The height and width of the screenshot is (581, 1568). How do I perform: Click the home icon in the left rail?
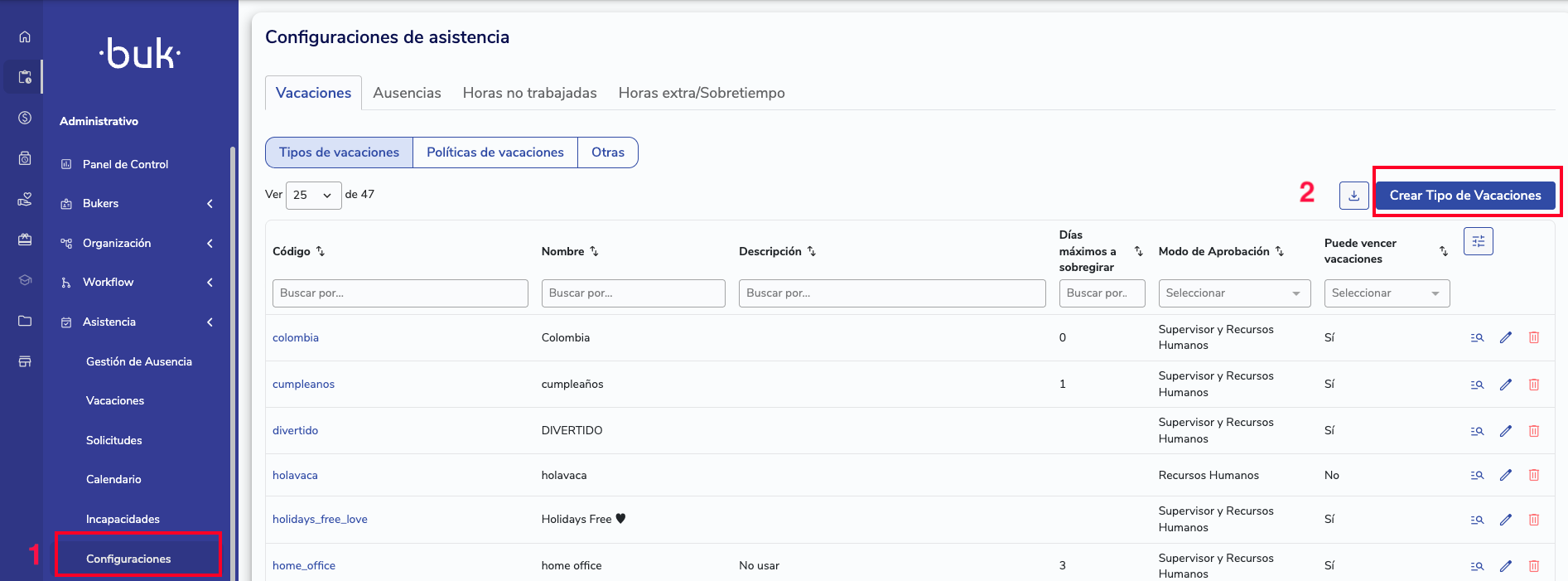pyautogui.click(x=25, y=36)
